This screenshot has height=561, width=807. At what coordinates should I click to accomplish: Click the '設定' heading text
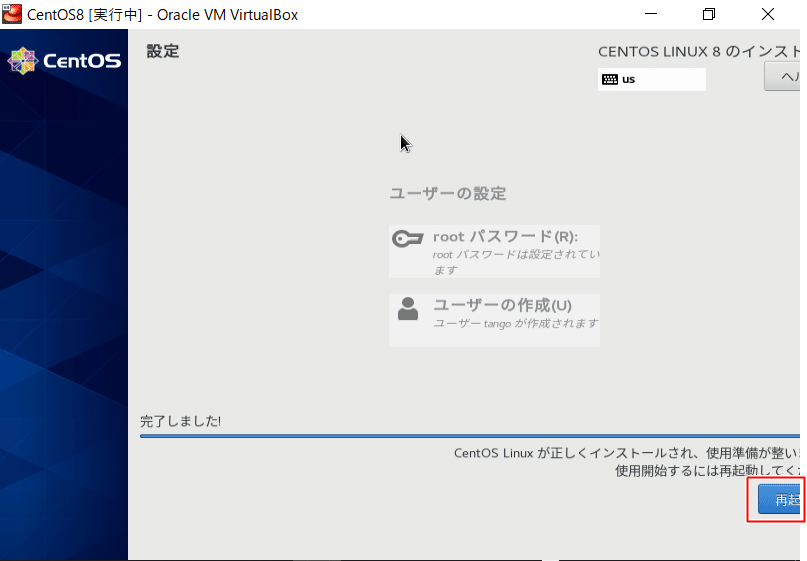[163, 51]
